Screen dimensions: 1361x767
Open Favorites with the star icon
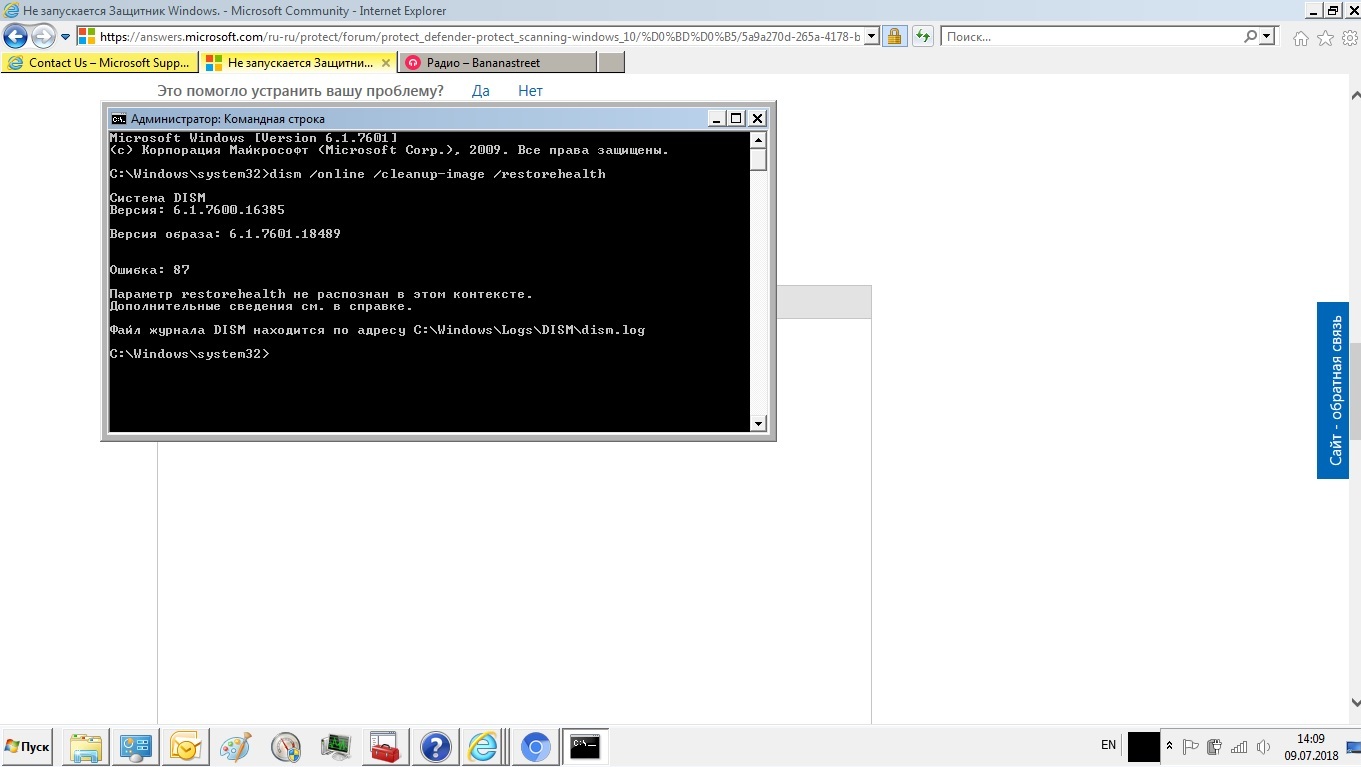[x=1325, y=38]
